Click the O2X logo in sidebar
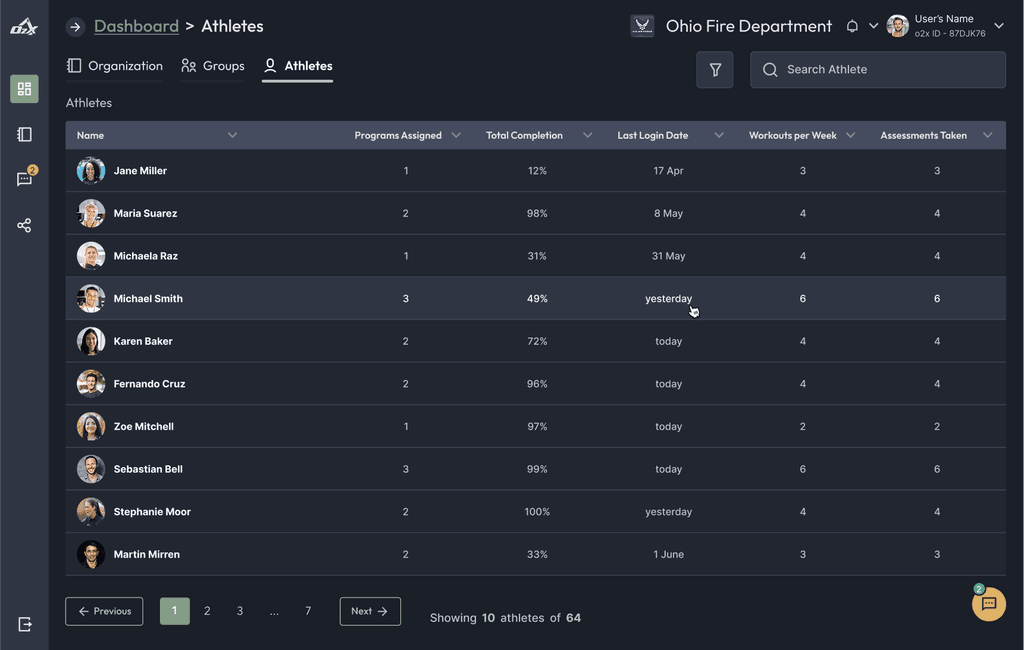This screenshot has width=1024, height=650. [x=24, y=27]
